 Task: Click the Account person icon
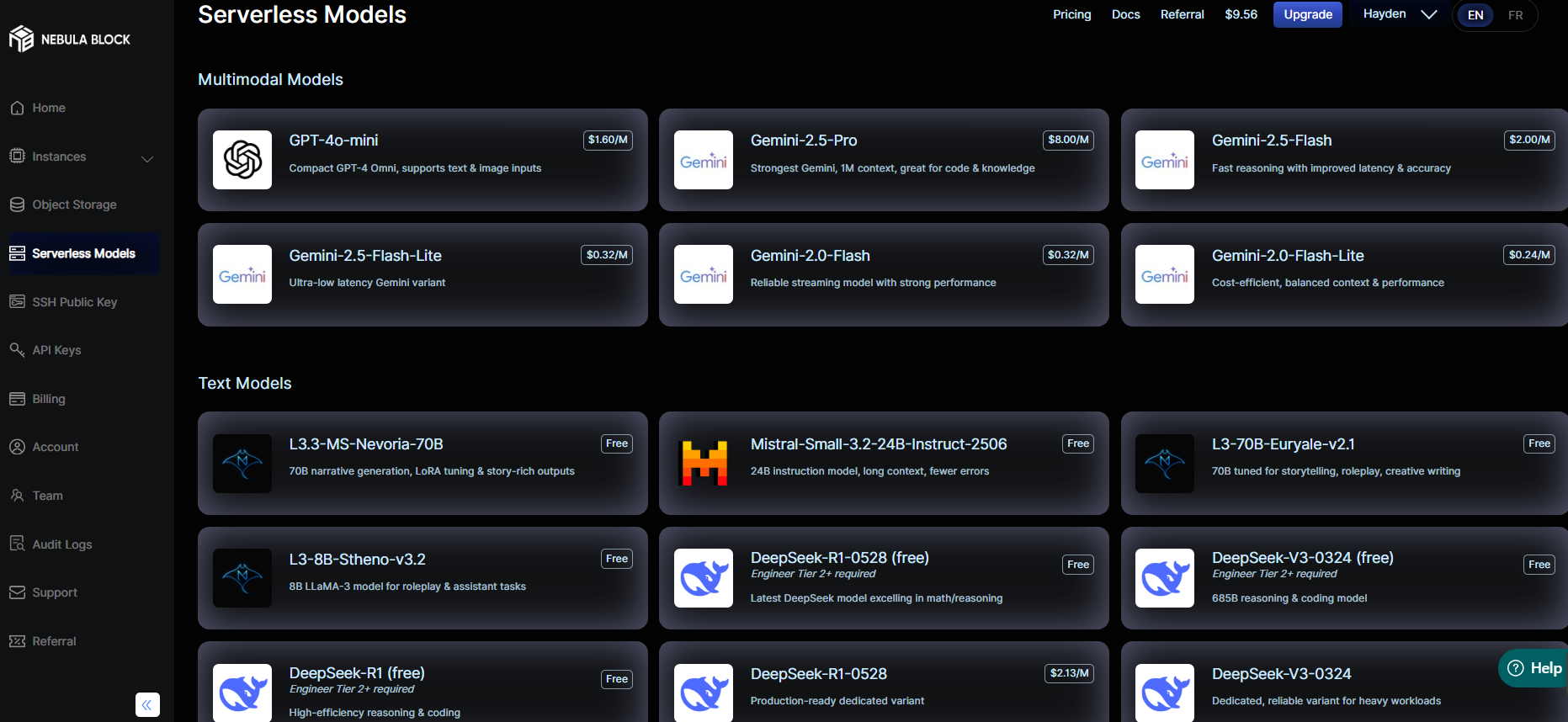tap(17, 447)
